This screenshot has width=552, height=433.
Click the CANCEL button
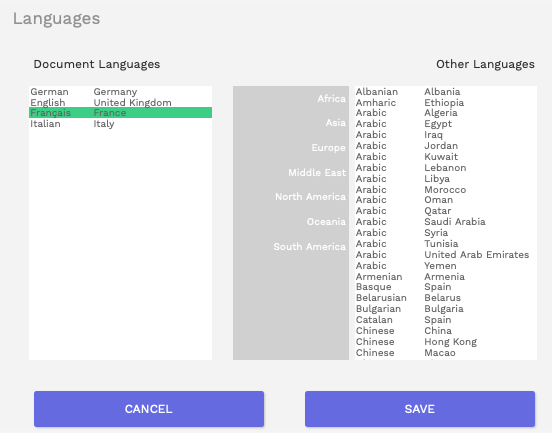(x=149, y=409)
